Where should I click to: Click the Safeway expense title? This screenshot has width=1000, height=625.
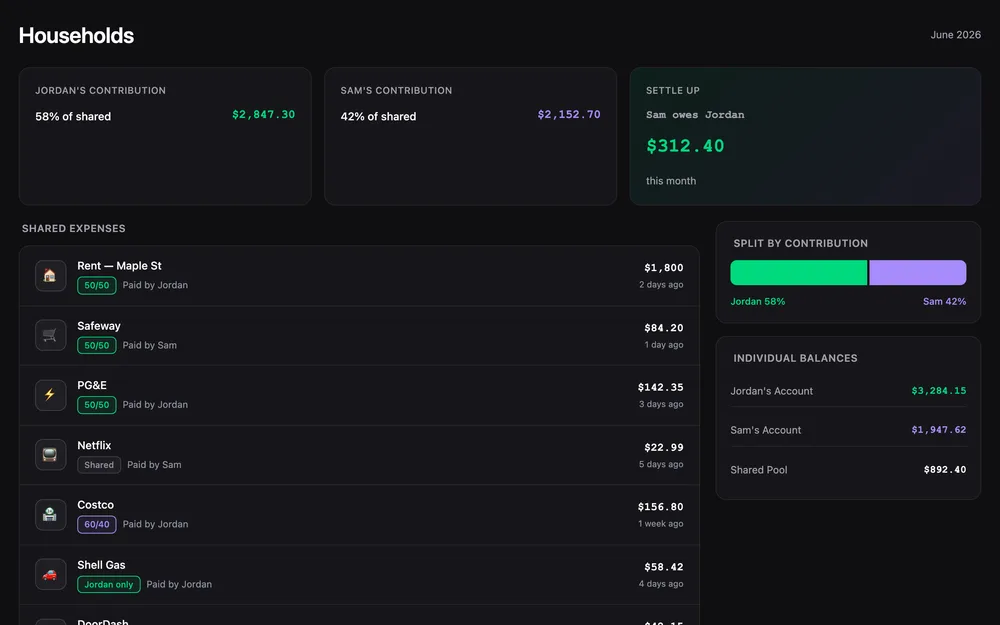point(99,326)
